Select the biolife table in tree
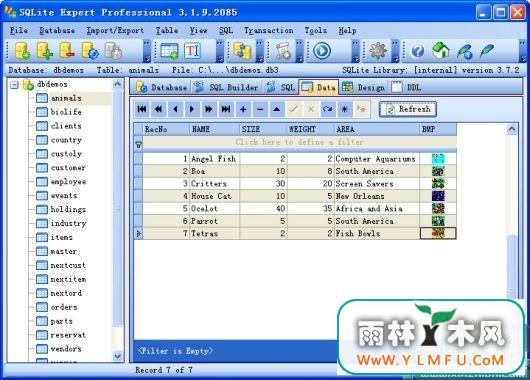This screenshot has height=380, width=530. pyautogui.click(x=66, y=112)
